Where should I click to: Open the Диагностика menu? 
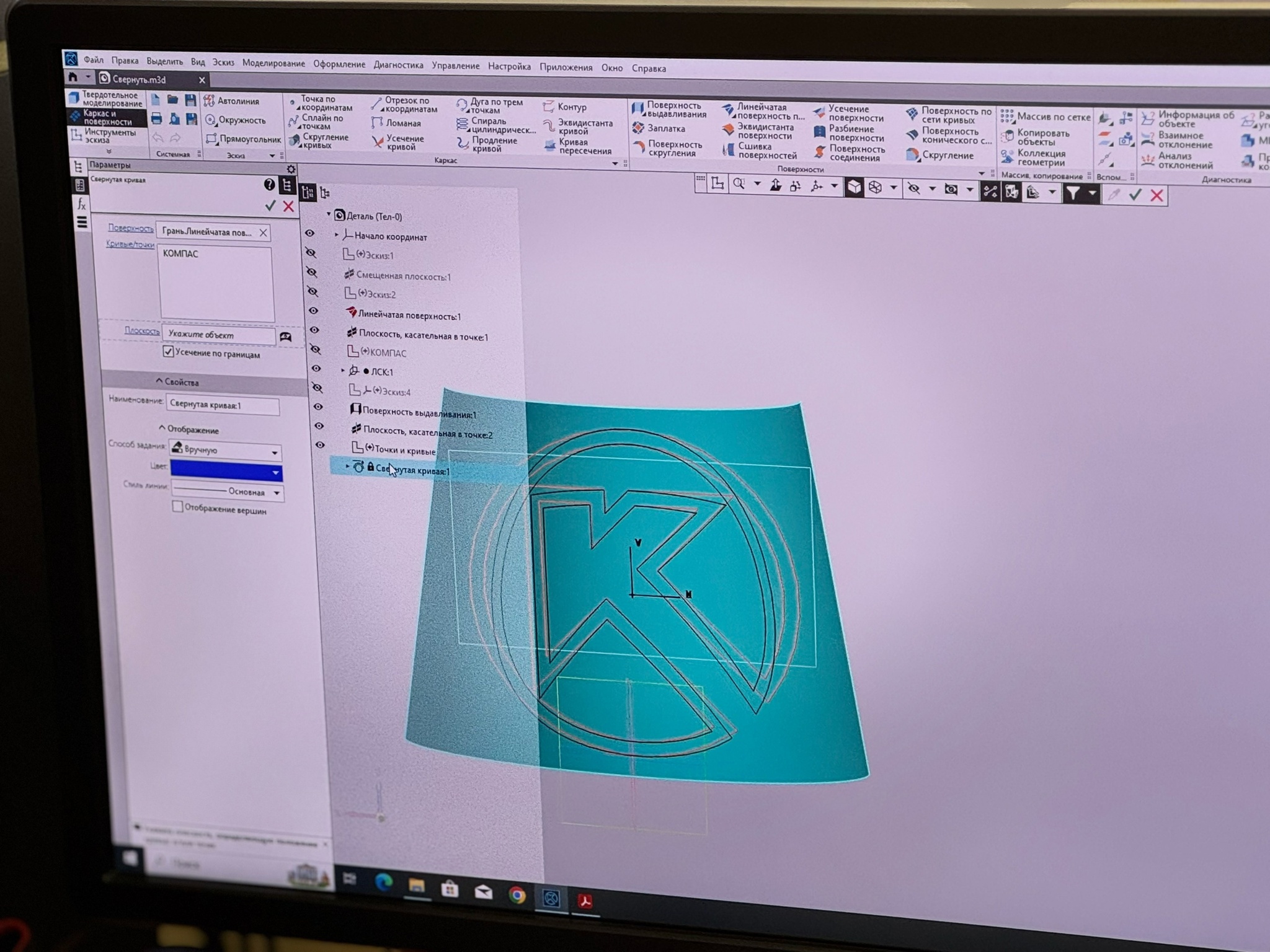(398, 65)
